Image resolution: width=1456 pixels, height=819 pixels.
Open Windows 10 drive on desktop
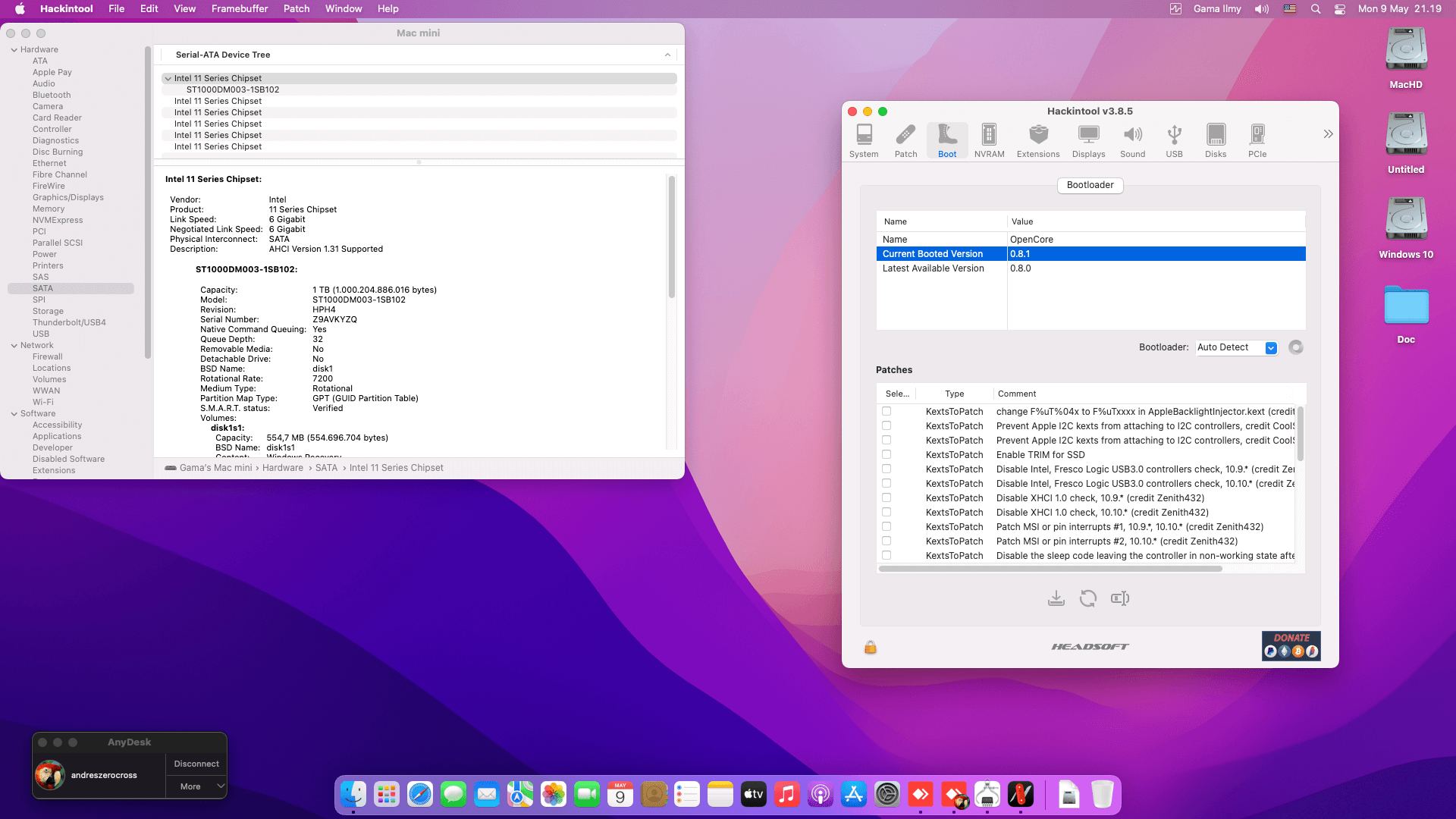[1406, 228]
